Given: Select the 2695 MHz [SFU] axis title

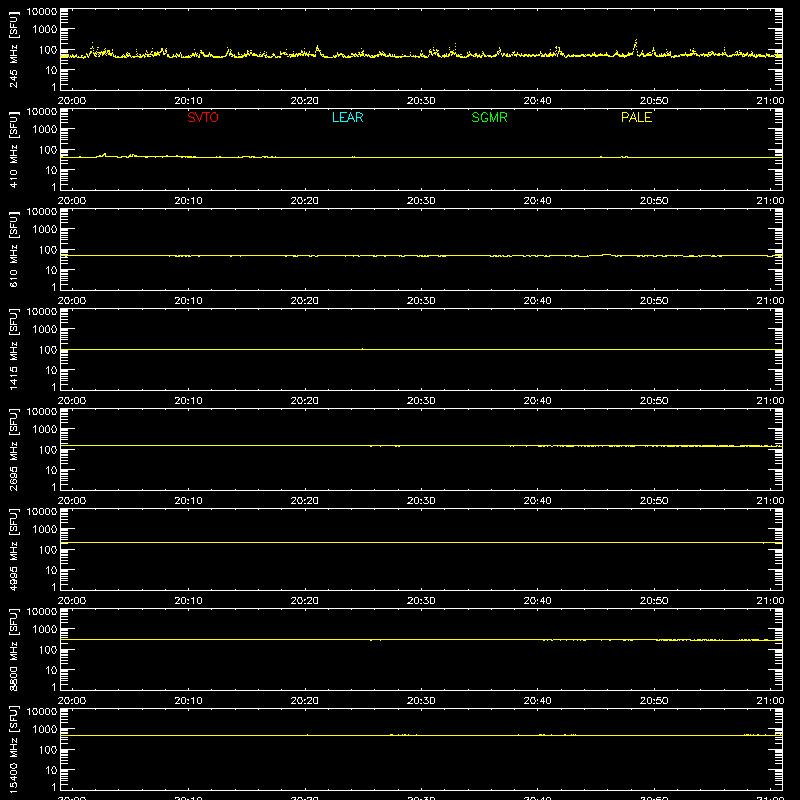Looking at the screenshot, I should click(x=14, y=449).
